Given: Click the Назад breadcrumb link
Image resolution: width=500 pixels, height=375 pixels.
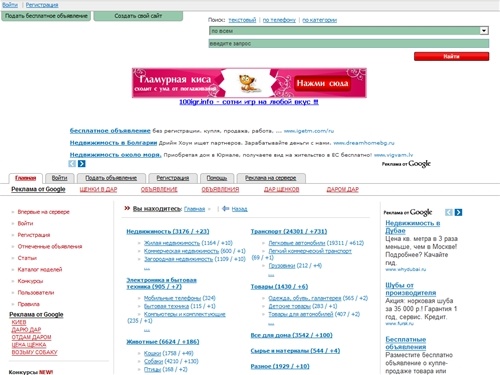Looking at the screenshot, I should [x=240, y=209].
